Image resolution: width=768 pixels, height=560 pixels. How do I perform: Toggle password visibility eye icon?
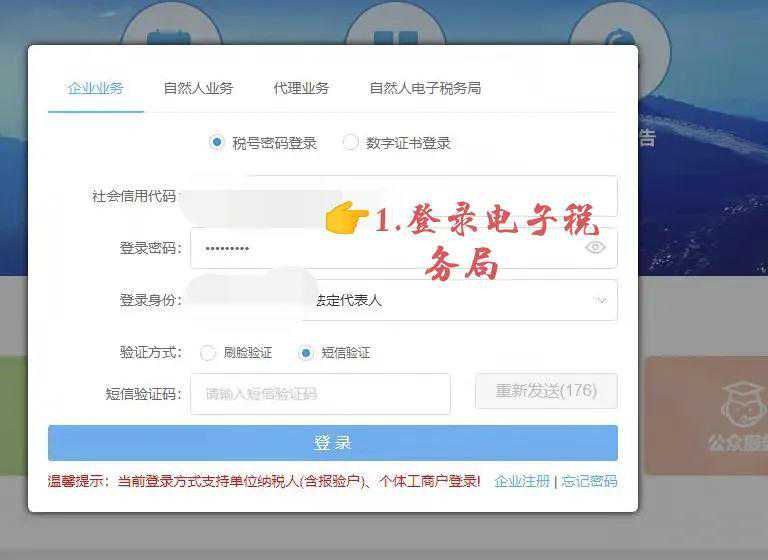click(x=595, y=247)
